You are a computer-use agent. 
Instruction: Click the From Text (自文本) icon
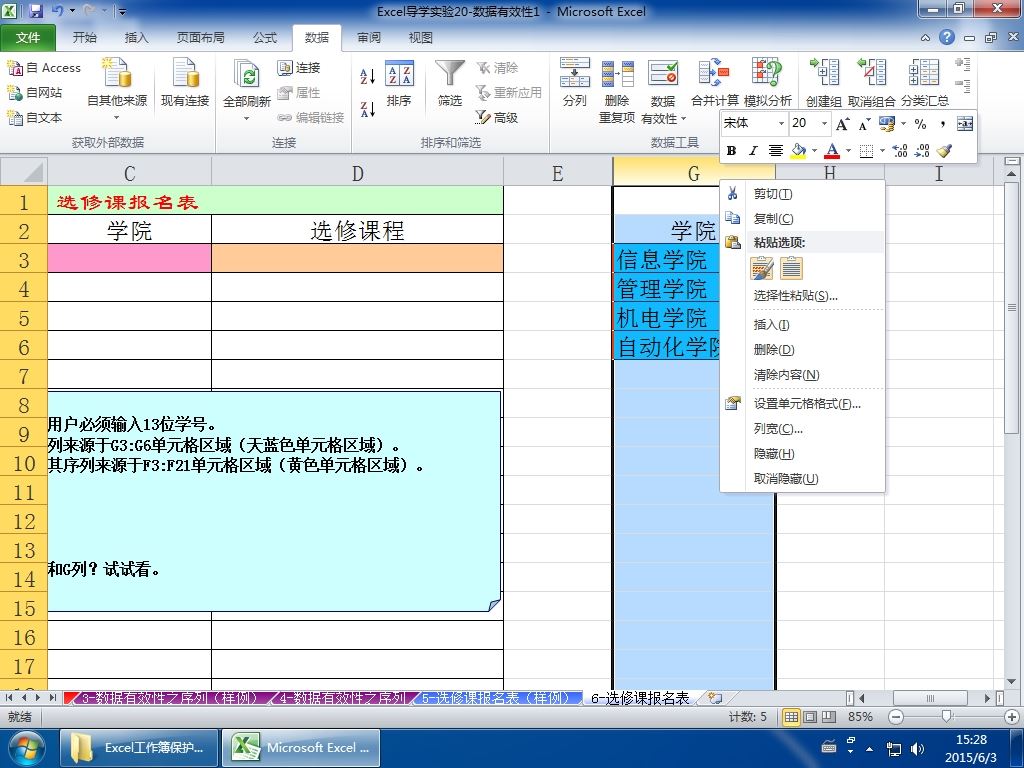[x=14, y=118]
